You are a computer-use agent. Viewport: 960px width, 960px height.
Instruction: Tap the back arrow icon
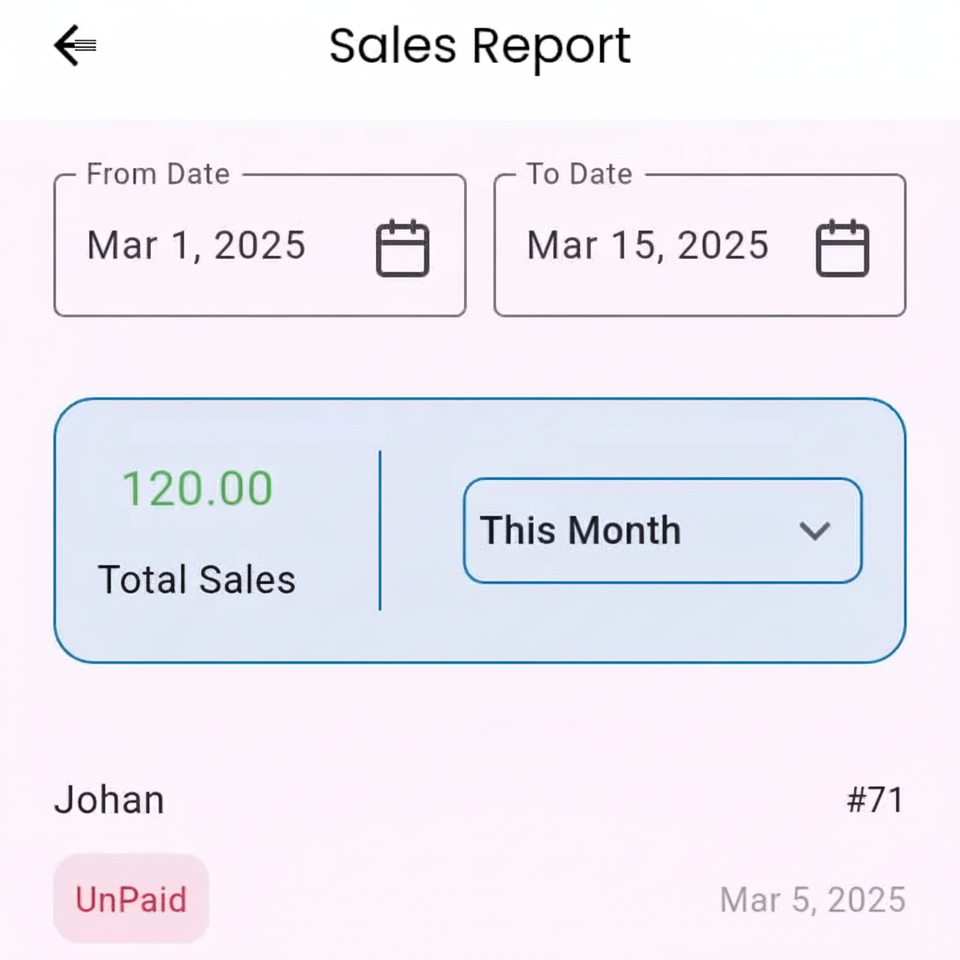(x=75, y=46)
